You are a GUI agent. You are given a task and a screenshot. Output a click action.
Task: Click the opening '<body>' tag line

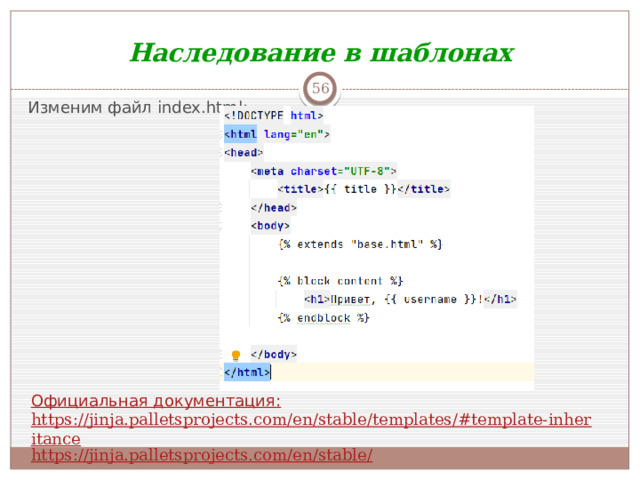(x=270, y=226)
